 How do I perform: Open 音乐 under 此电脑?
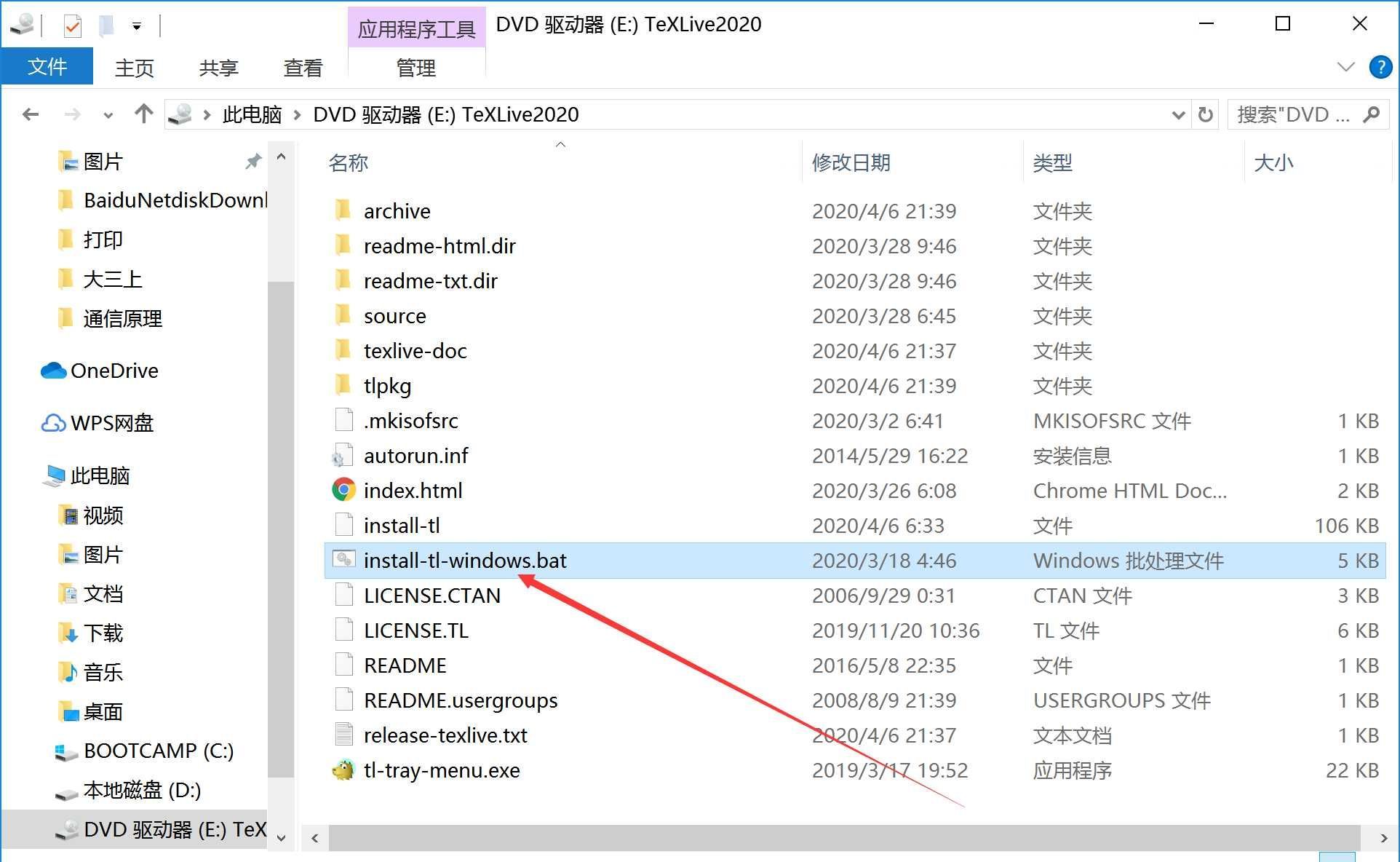point(103,673)
